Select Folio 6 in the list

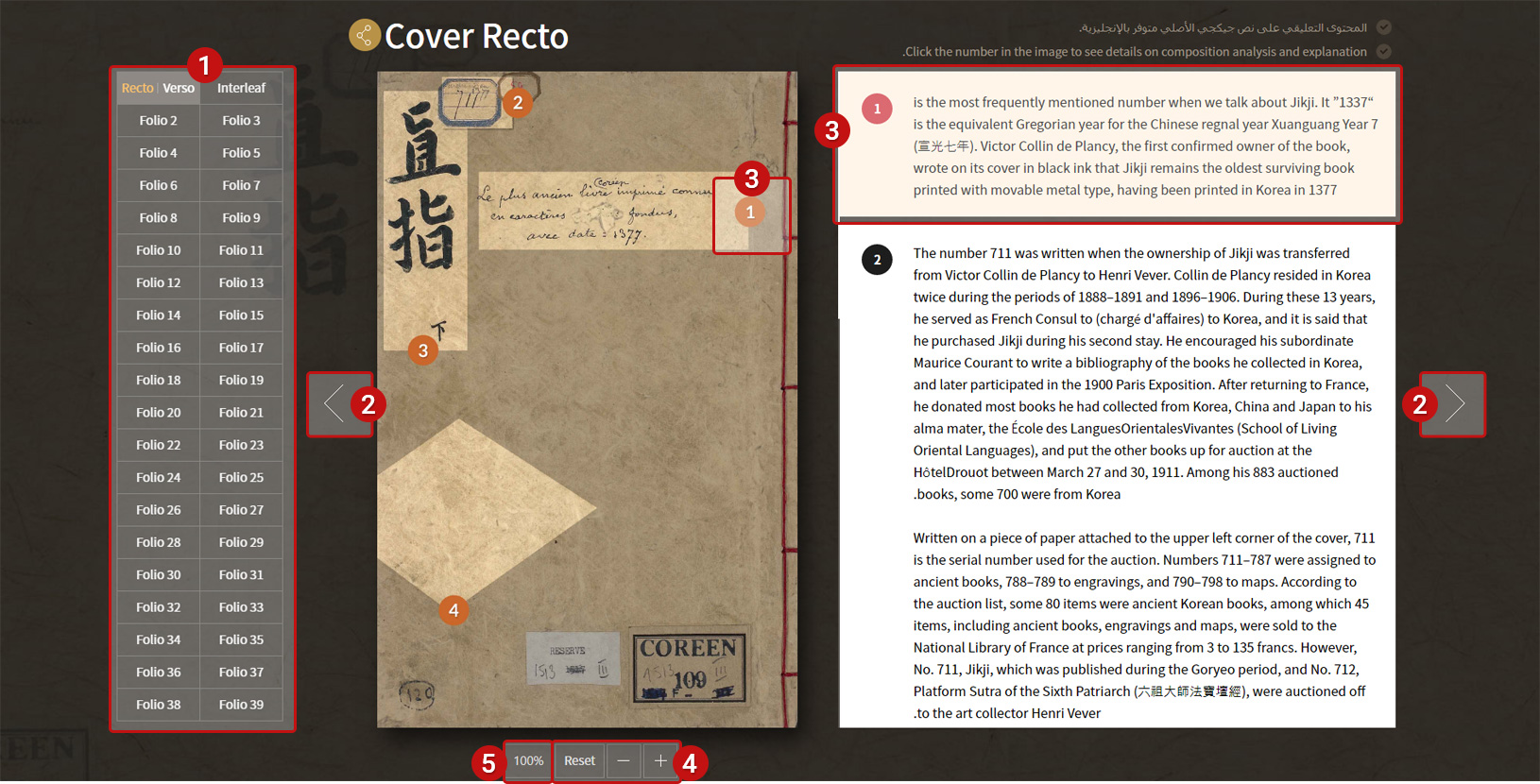[159, 185]
